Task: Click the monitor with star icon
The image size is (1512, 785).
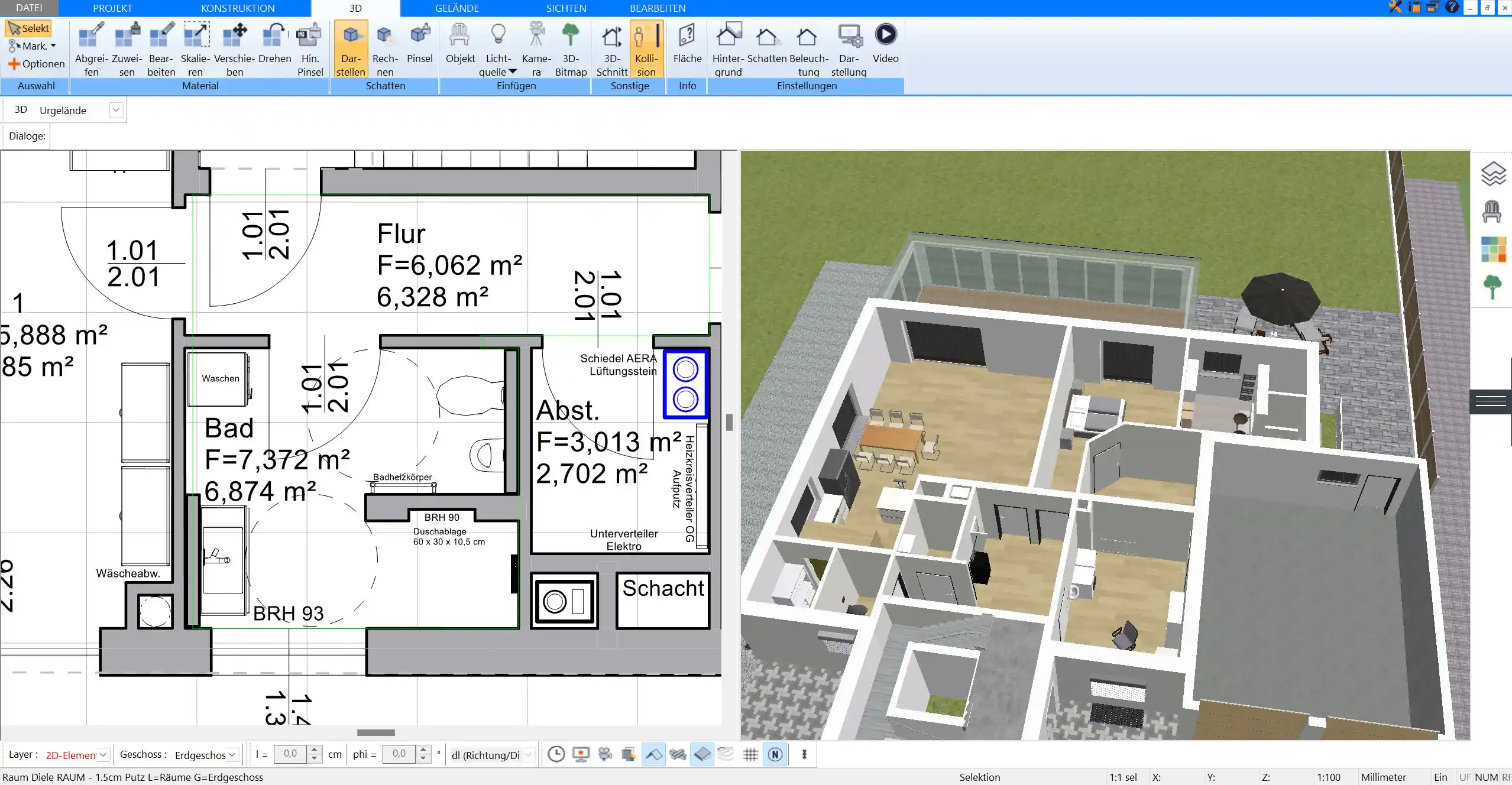Action: pos(581,754)
